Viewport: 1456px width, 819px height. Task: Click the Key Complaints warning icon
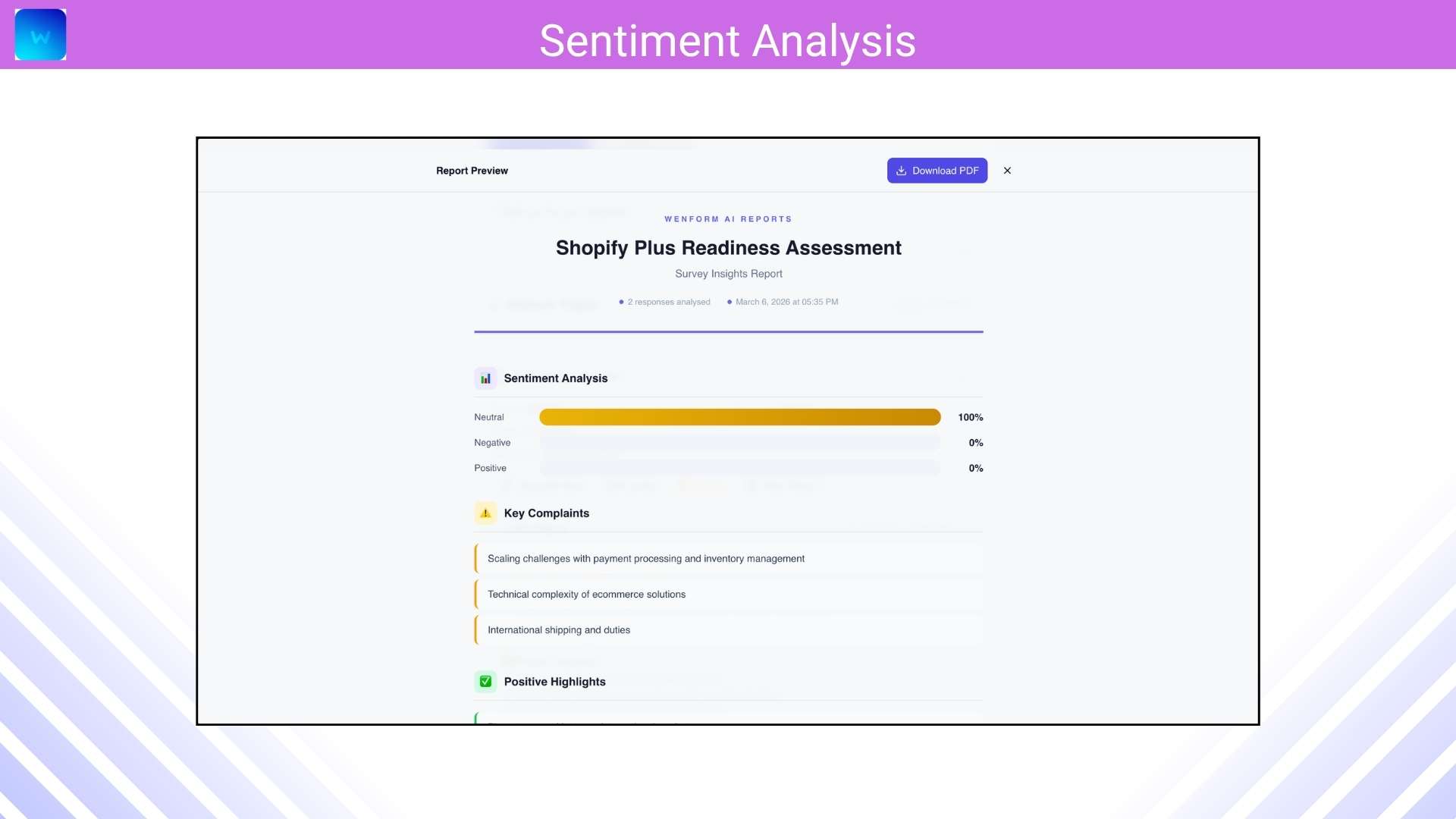[485, 513]
